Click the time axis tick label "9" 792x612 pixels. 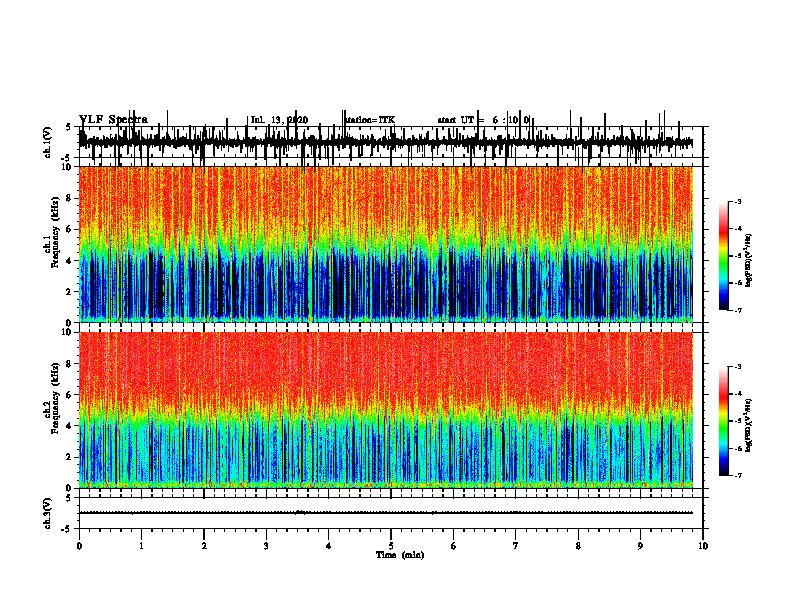(x=640, y=546)
